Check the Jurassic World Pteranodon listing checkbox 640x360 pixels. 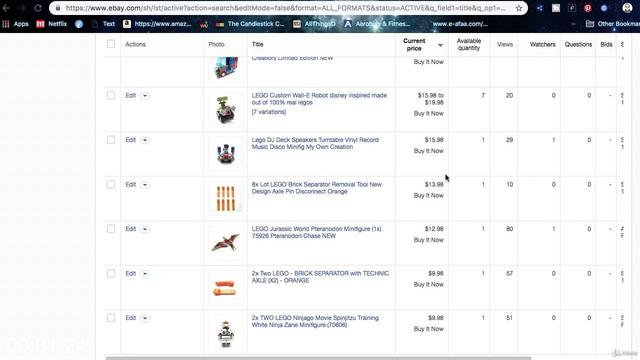(x=111, y=229)
